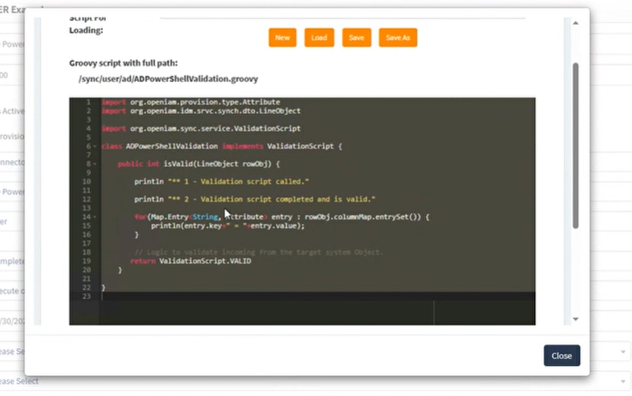Click 'Groovy script with full path:' label
The image size is (632, 396).
click(123, 63)
